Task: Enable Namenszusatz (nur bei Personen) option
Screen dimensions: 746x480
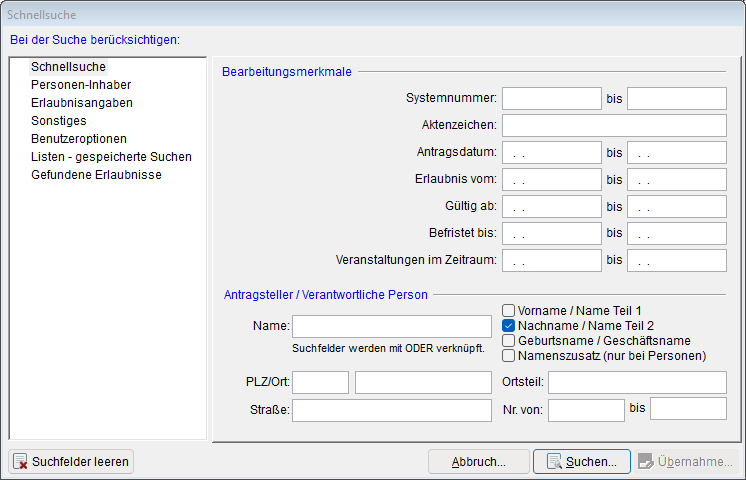Action: pos(508,356)
